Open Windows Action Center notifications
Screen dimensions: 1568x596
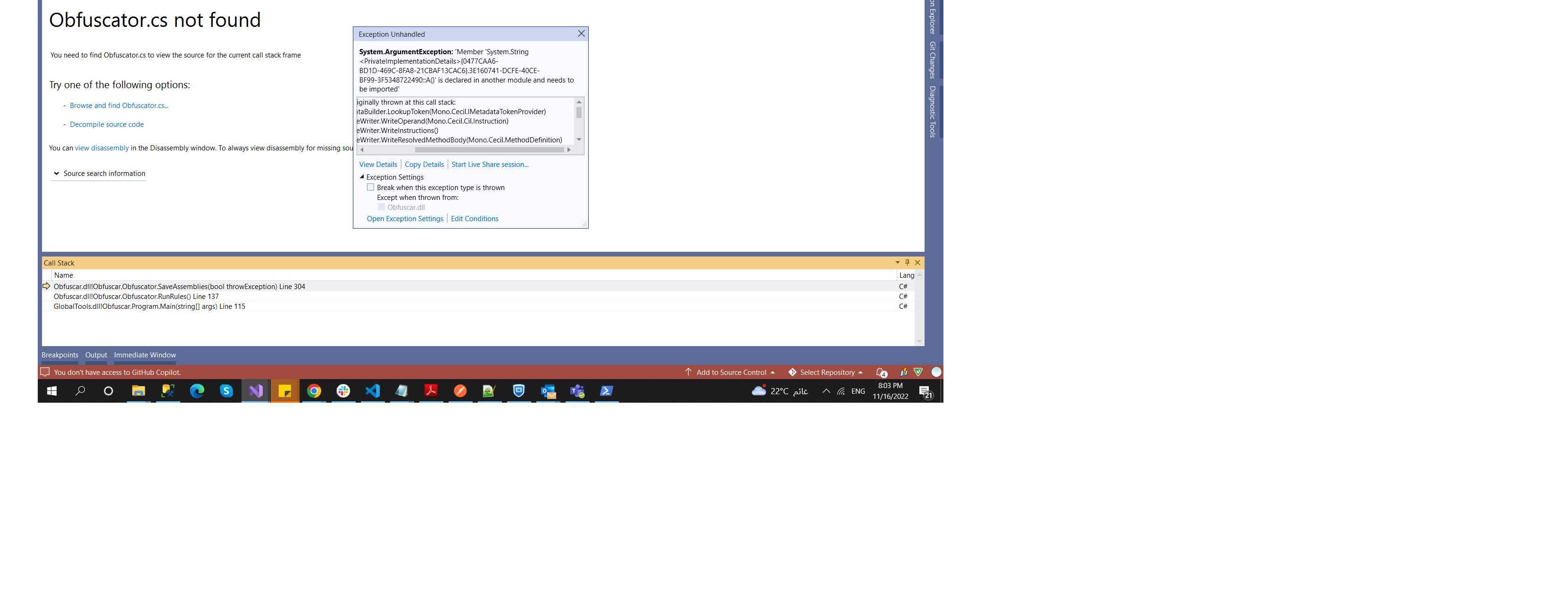[926, 392]
